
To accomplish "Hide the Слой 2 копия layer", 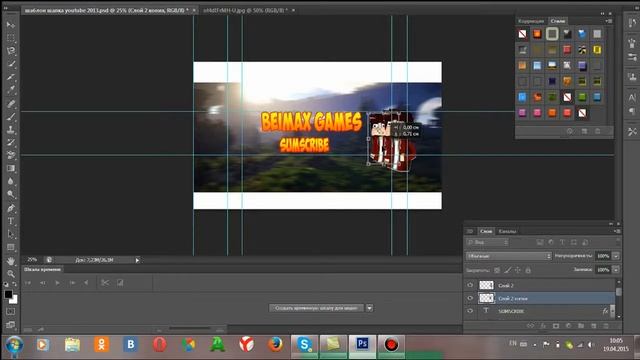I will pos(470,298).
